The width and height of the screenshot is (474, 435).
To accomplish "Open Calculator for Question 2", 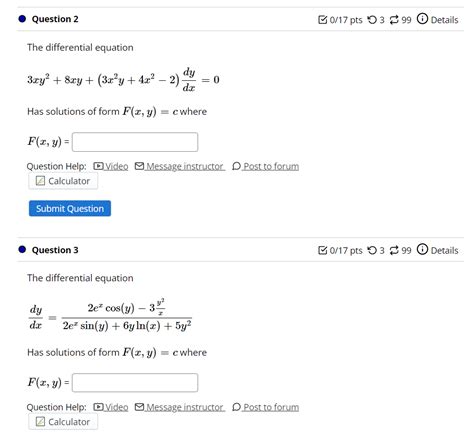I will click(63, 181).
